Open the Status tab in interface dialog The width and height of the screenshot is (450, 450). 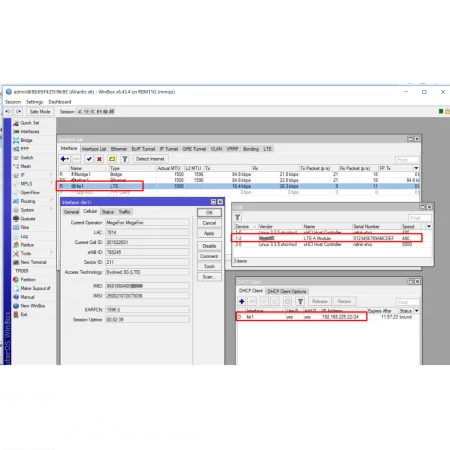tap(108, 212)
